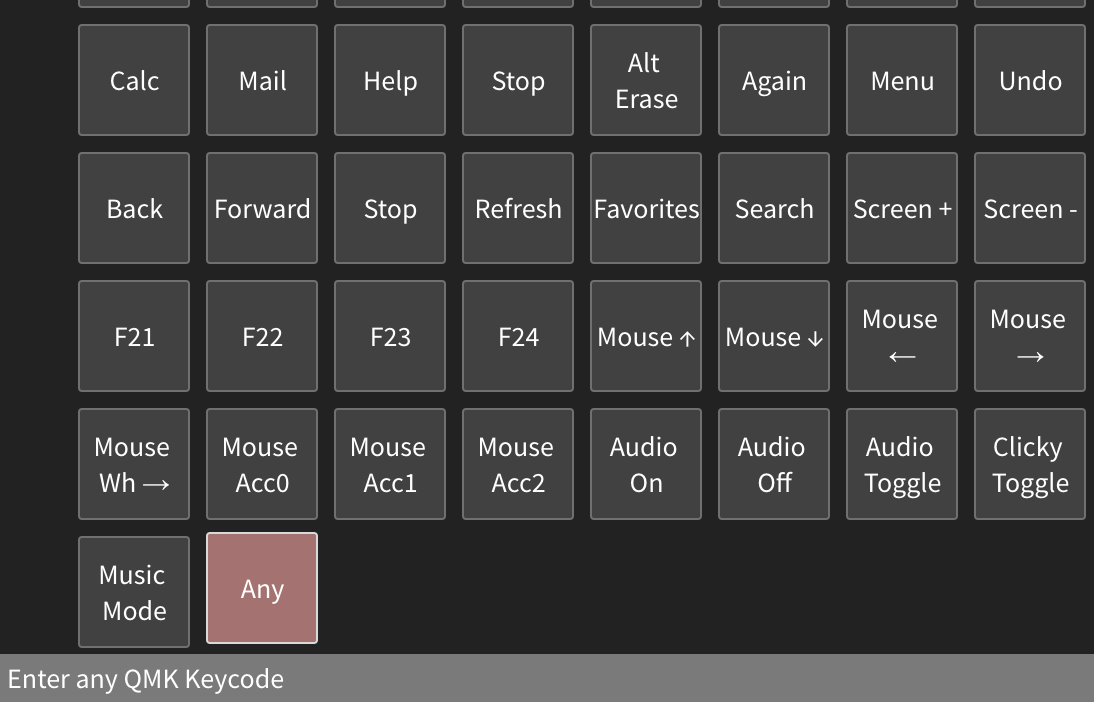Choose the Favorites keycode
The width and height of the screenshot is (1094, 702).
pos(645,208)
